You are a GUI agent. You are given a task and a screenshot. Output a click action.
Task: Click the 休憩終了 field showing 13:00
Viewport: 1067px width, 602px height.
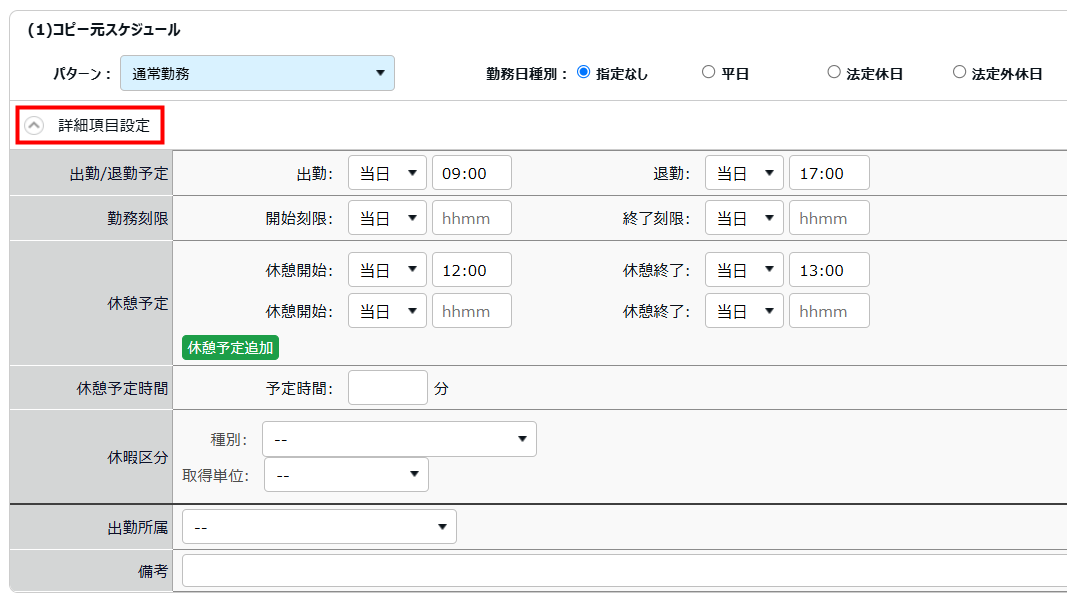point(828,270)
